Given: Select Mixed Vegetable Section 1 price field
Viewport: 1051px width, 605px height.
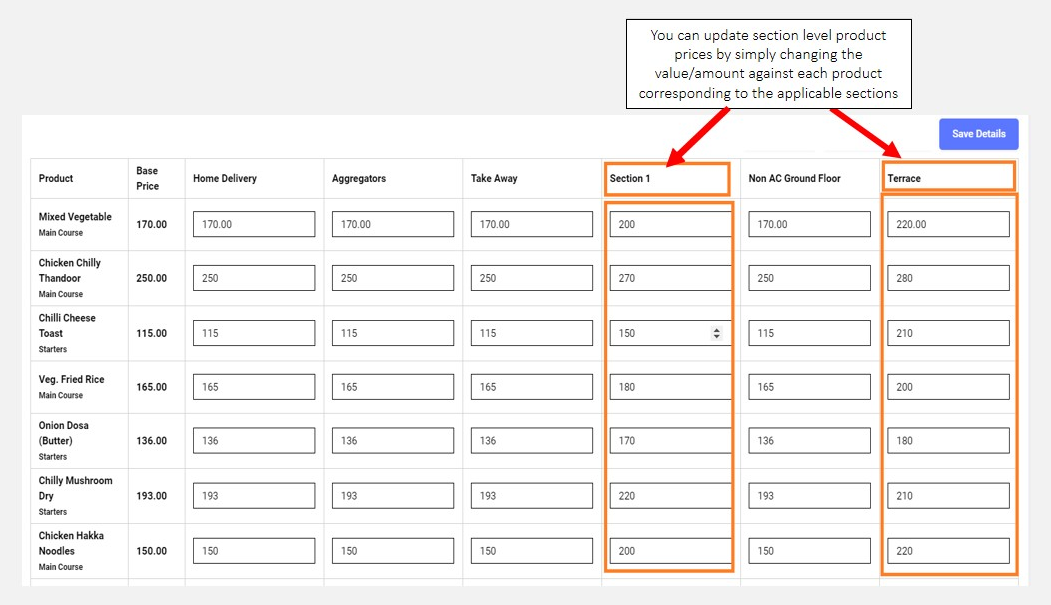Looking at the screenshot, I should (x=670, y=224).
